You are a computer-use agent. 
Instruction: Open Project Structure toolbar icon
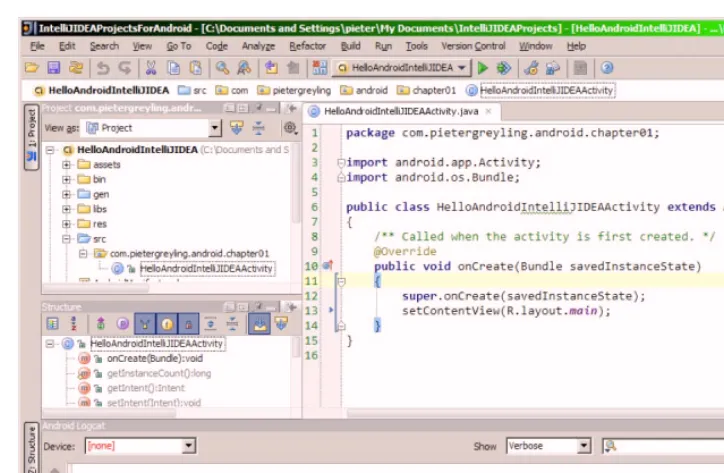[x=552, y=68]
